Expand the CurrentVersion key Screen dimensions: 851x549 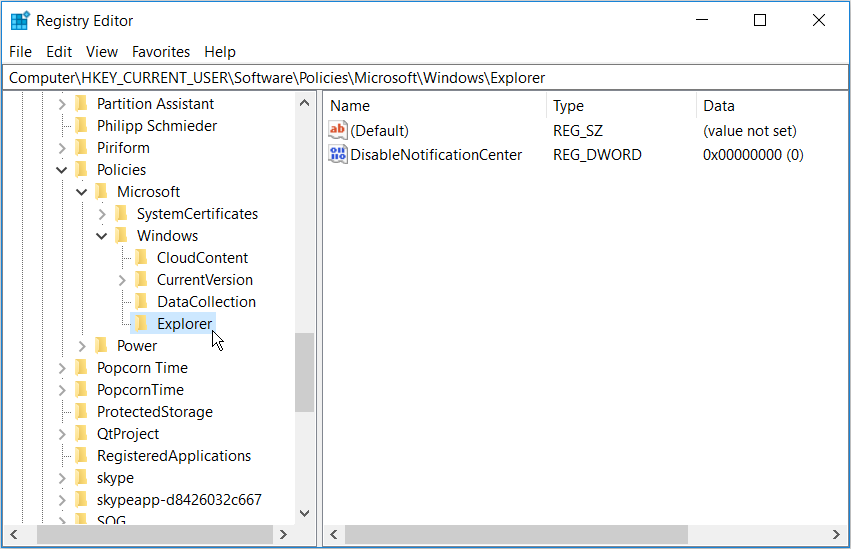tap(122, 280)
